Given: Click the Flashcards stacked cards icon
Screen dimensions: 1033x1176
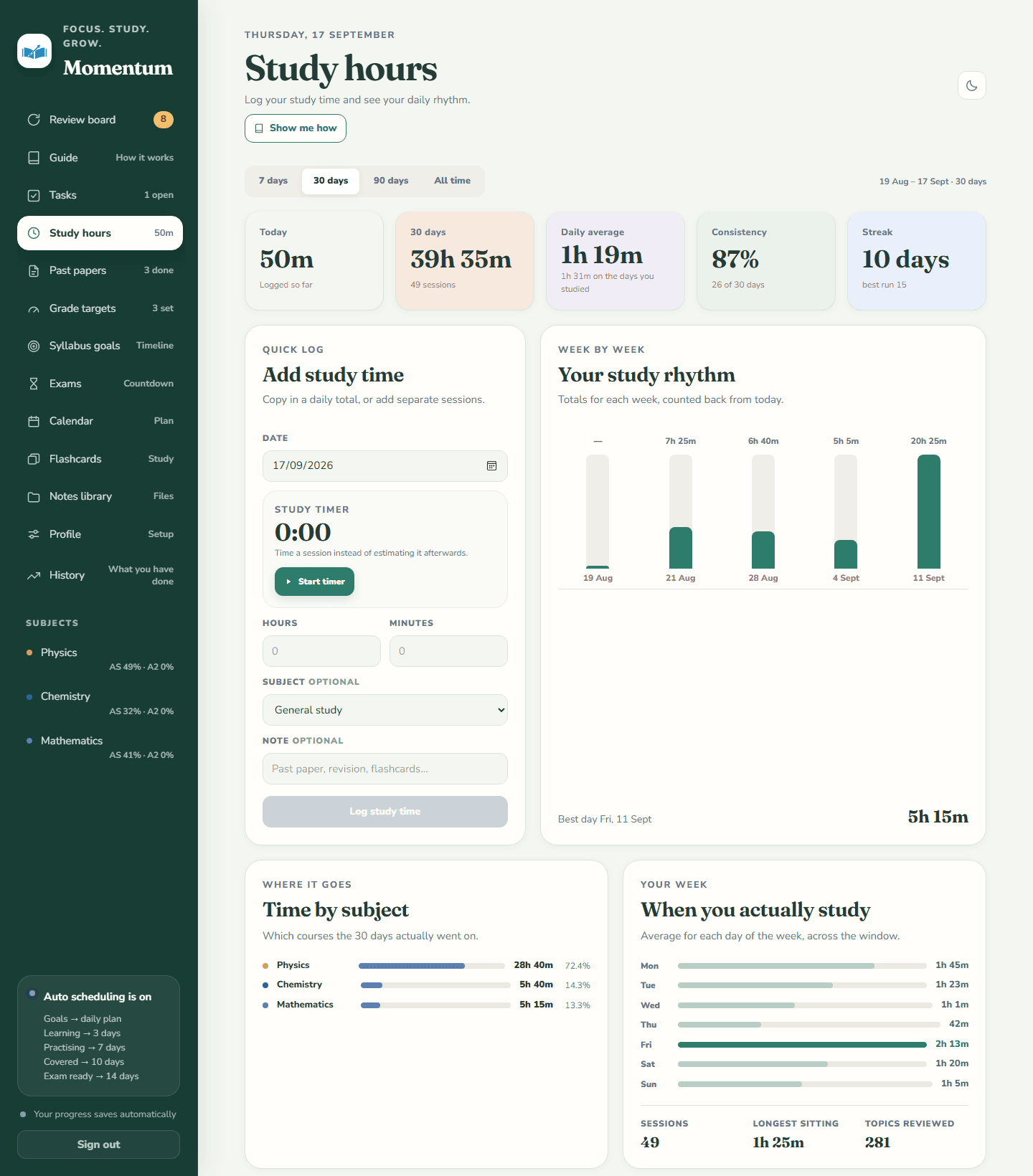Looking at the screenshot, I should coord(34,459).
